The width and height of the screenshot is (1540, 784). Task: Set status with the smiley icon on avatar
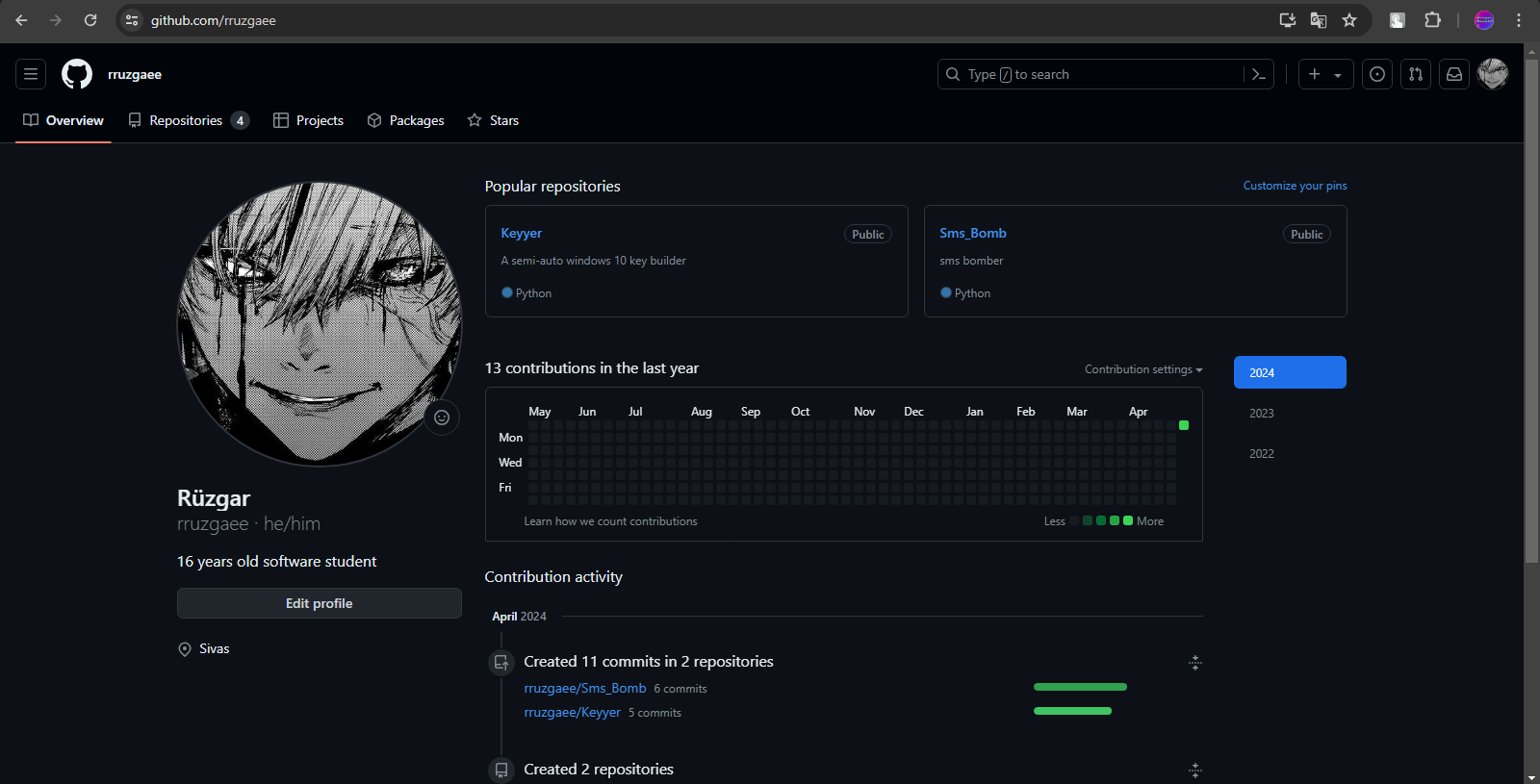click(442, 417)
